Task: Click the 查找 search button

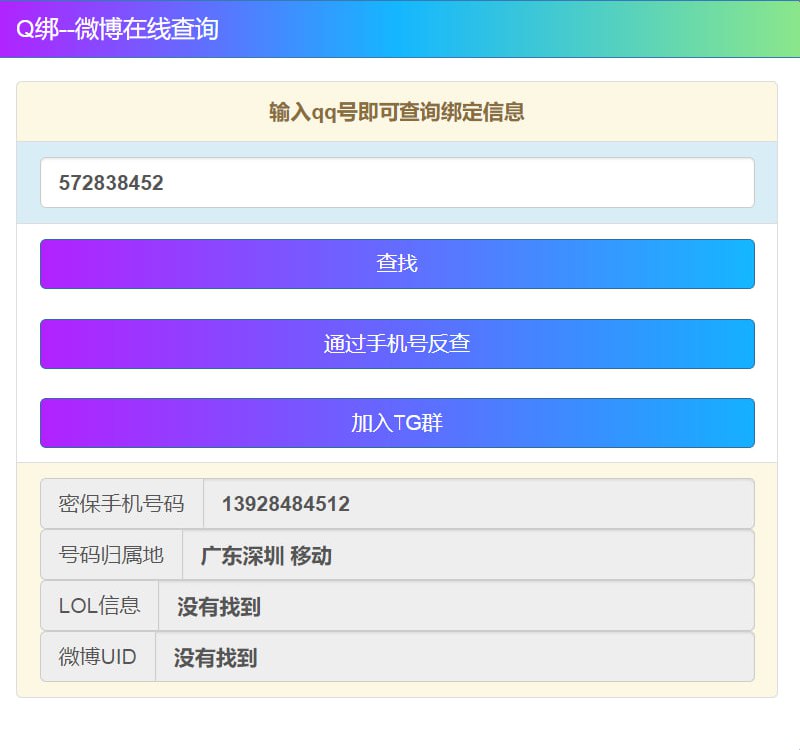Action: click(396, 263)
